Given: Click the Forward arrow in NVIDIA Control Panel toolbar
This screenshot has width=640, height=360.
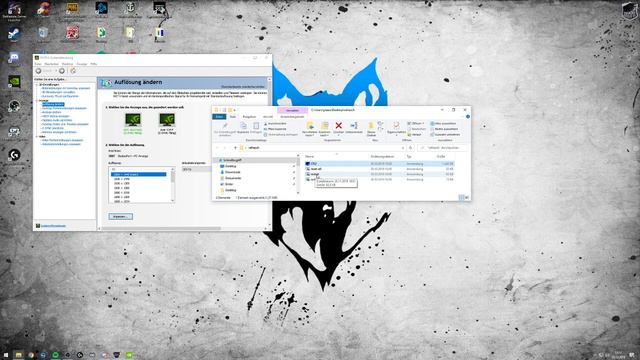Looking at the screenshot, I should click(x=62, y=71).
